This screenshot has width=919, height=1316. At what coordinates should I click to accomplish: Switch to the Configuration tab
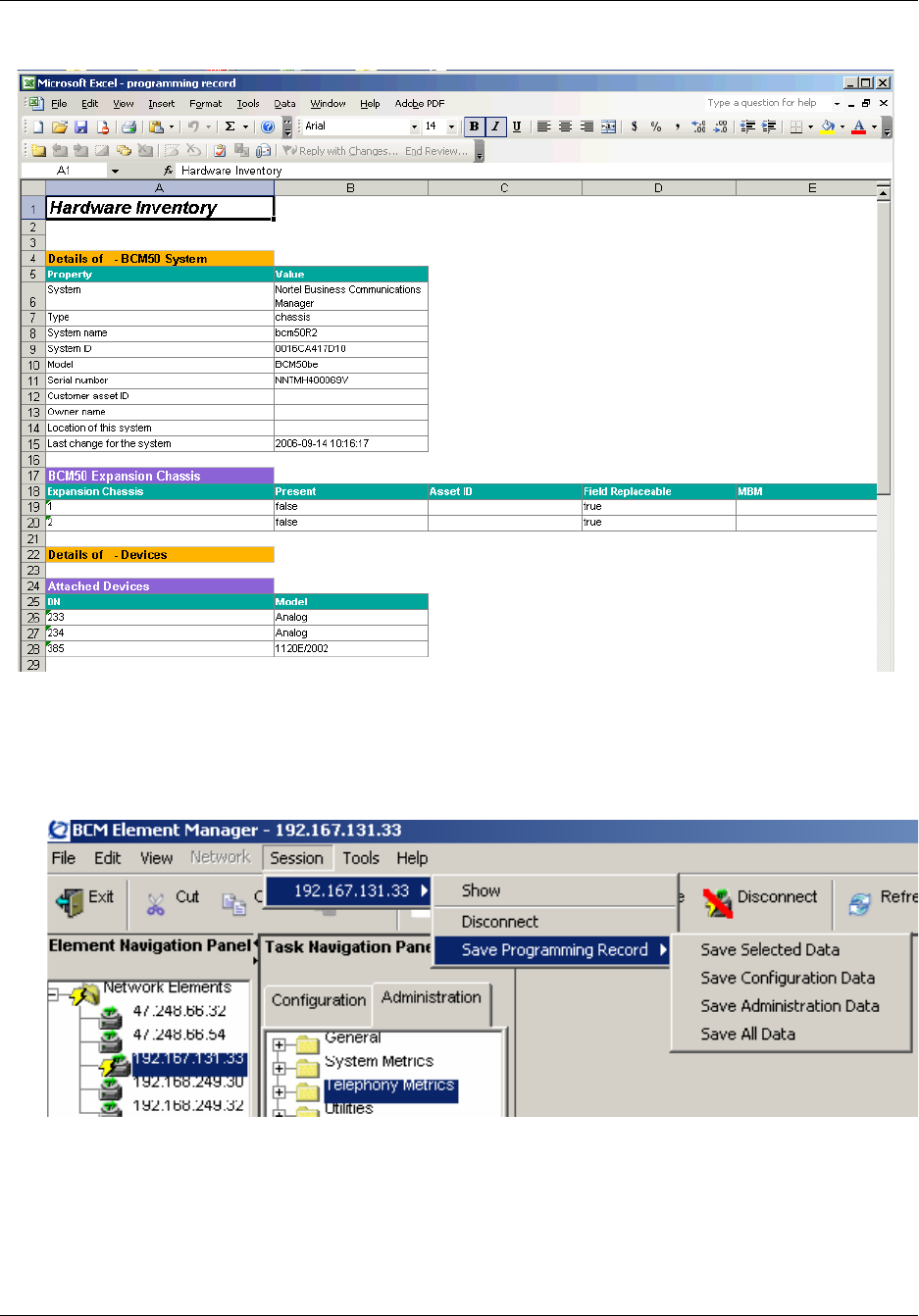click(x=319, y=1000)
